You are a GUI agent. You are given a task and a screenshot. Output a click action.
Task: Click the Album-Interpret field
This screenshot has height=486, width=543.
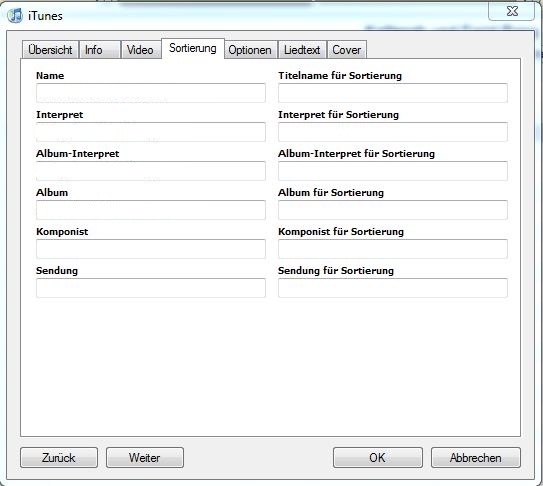pyautogui.click(x=151, y=171)
